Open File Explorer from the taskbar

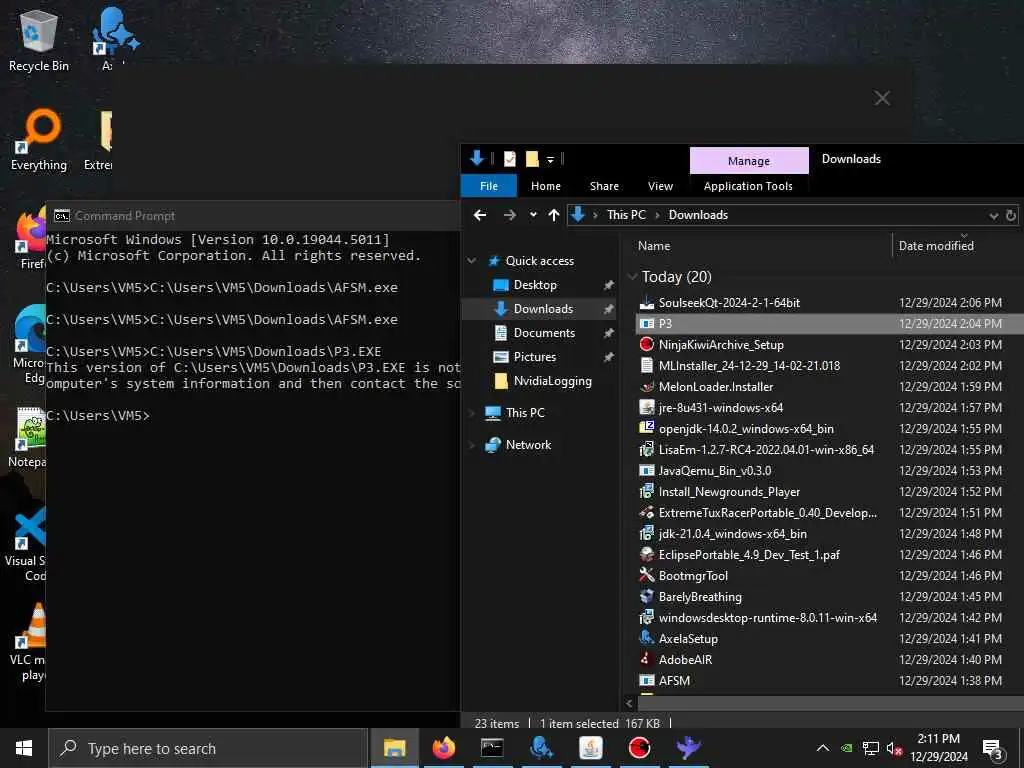tap(394, 748)
